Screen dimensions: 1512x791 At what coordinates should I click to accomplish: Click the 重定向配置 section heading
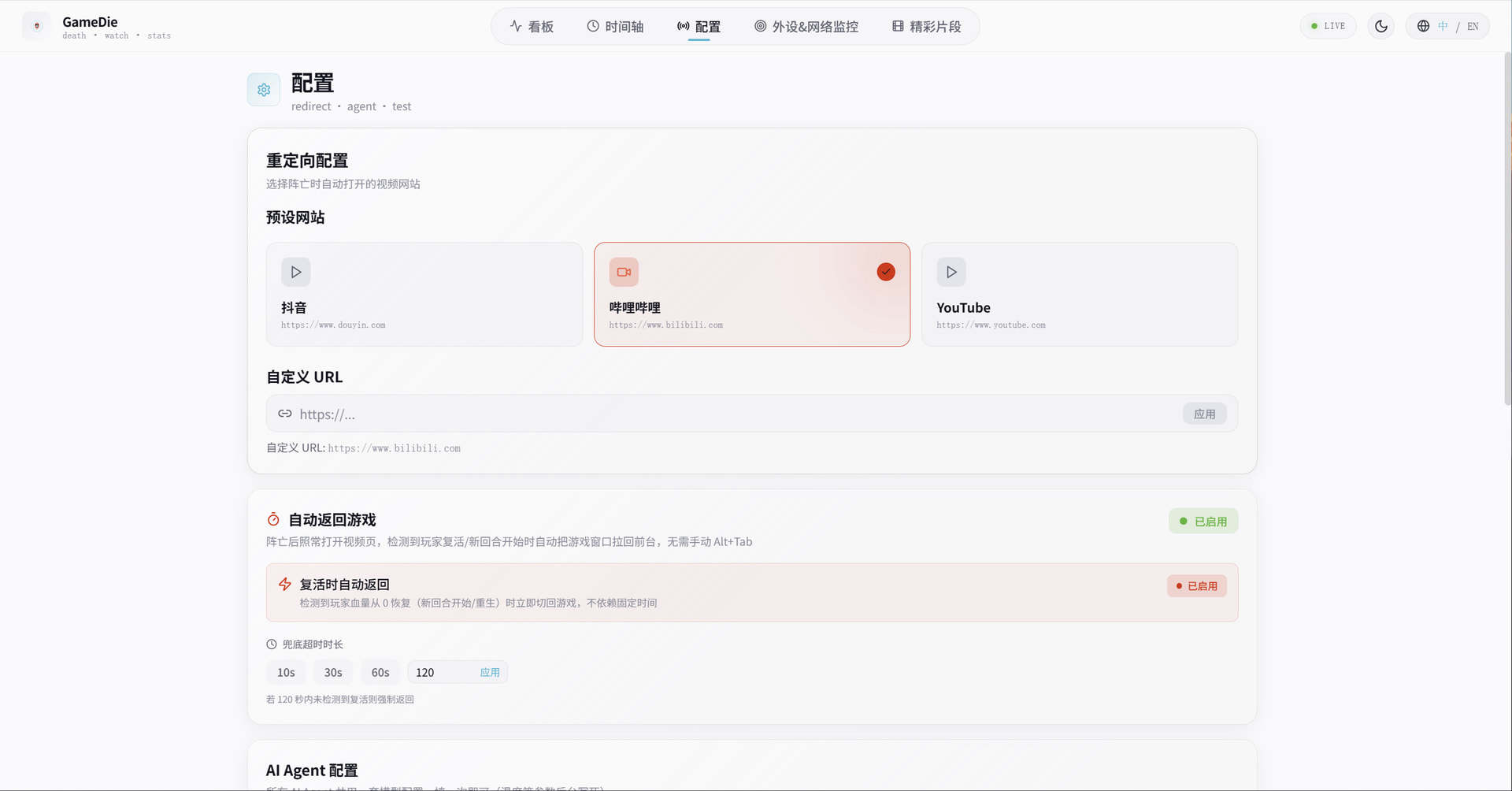click(307, 161)
